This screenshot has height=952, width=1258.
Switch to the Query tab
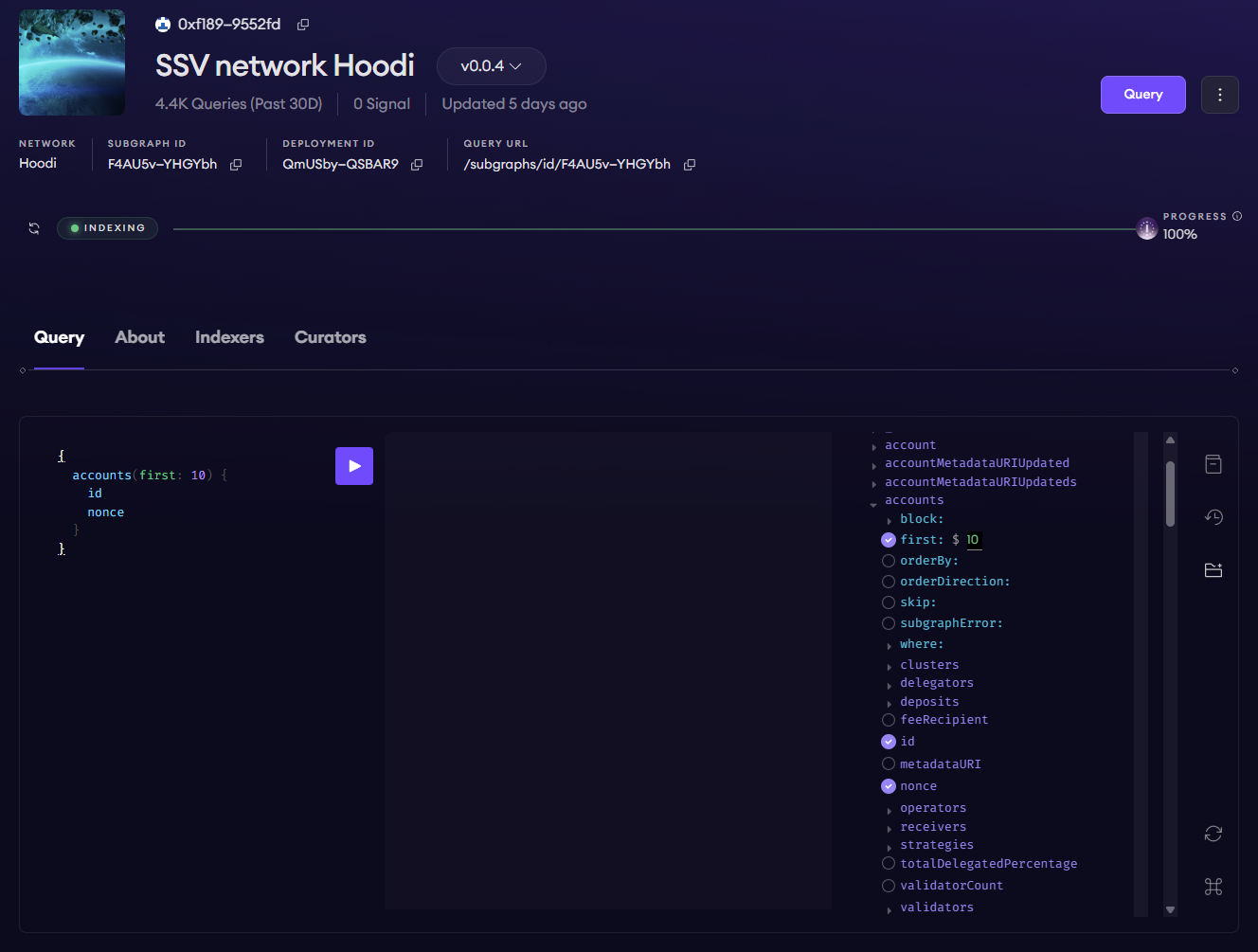[x=59, y=337]
